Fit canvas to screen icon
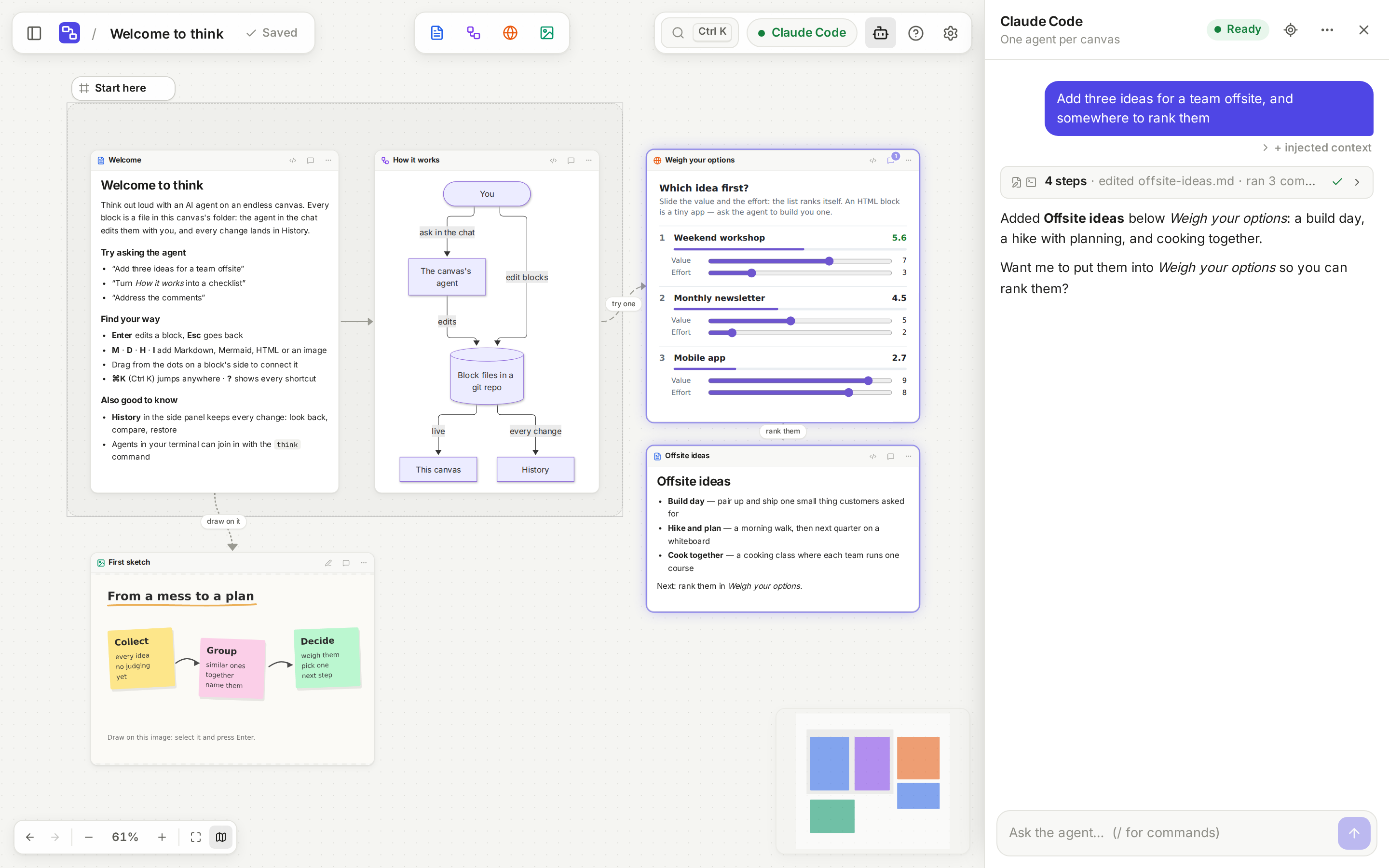Viewport: 1389px width, 868px height. point(196,837)
